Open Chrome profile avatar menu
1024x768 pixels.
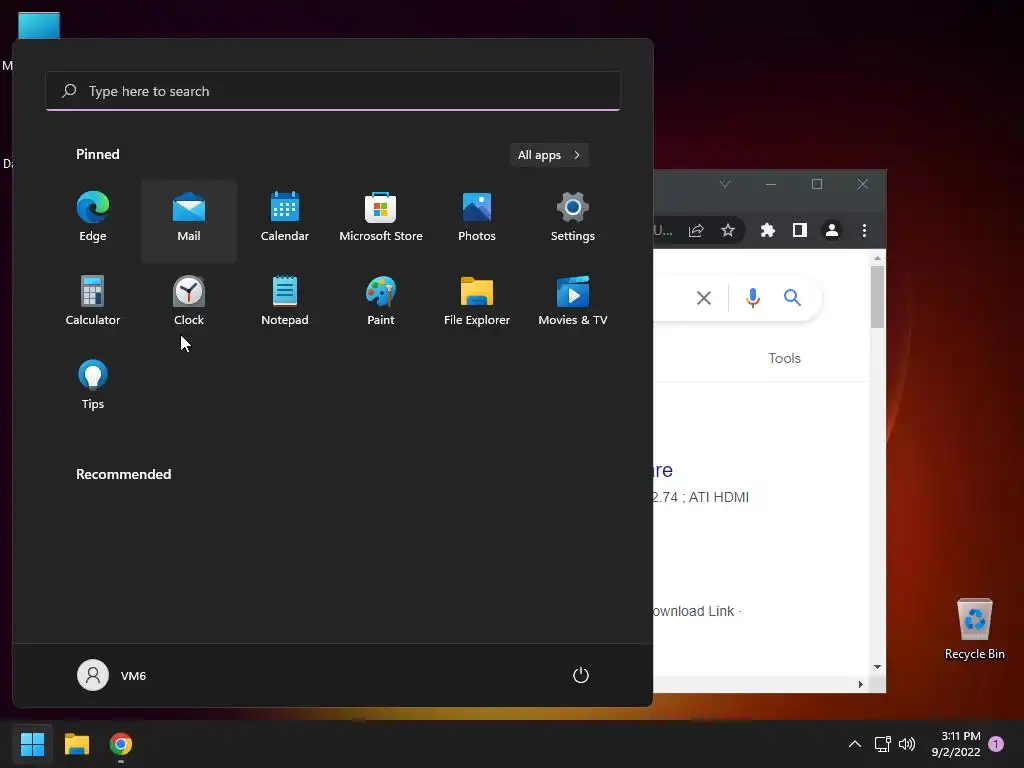coord(831,230)
